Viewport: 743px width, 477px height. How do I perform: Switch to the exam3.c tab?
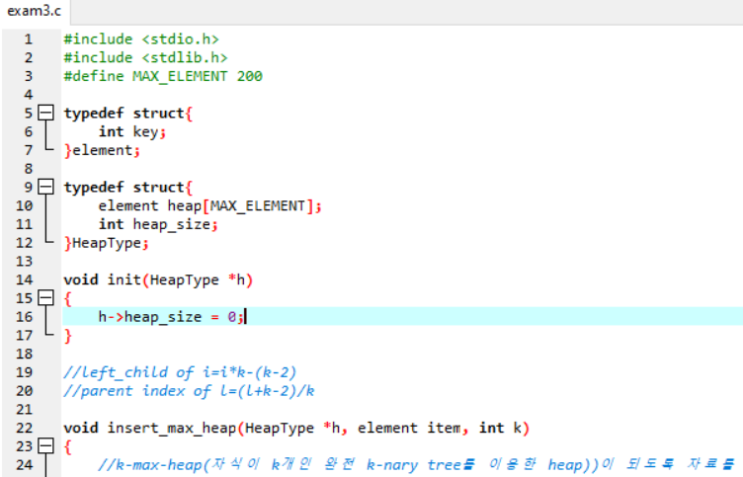click(34, 10)
